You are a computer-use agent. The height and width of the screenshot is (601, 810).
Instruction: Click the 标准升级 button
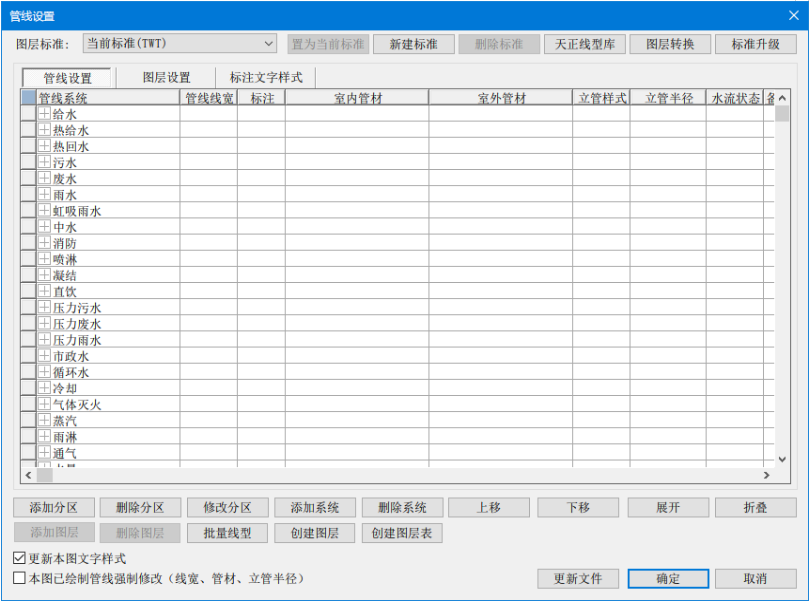[x=756, y=43]
